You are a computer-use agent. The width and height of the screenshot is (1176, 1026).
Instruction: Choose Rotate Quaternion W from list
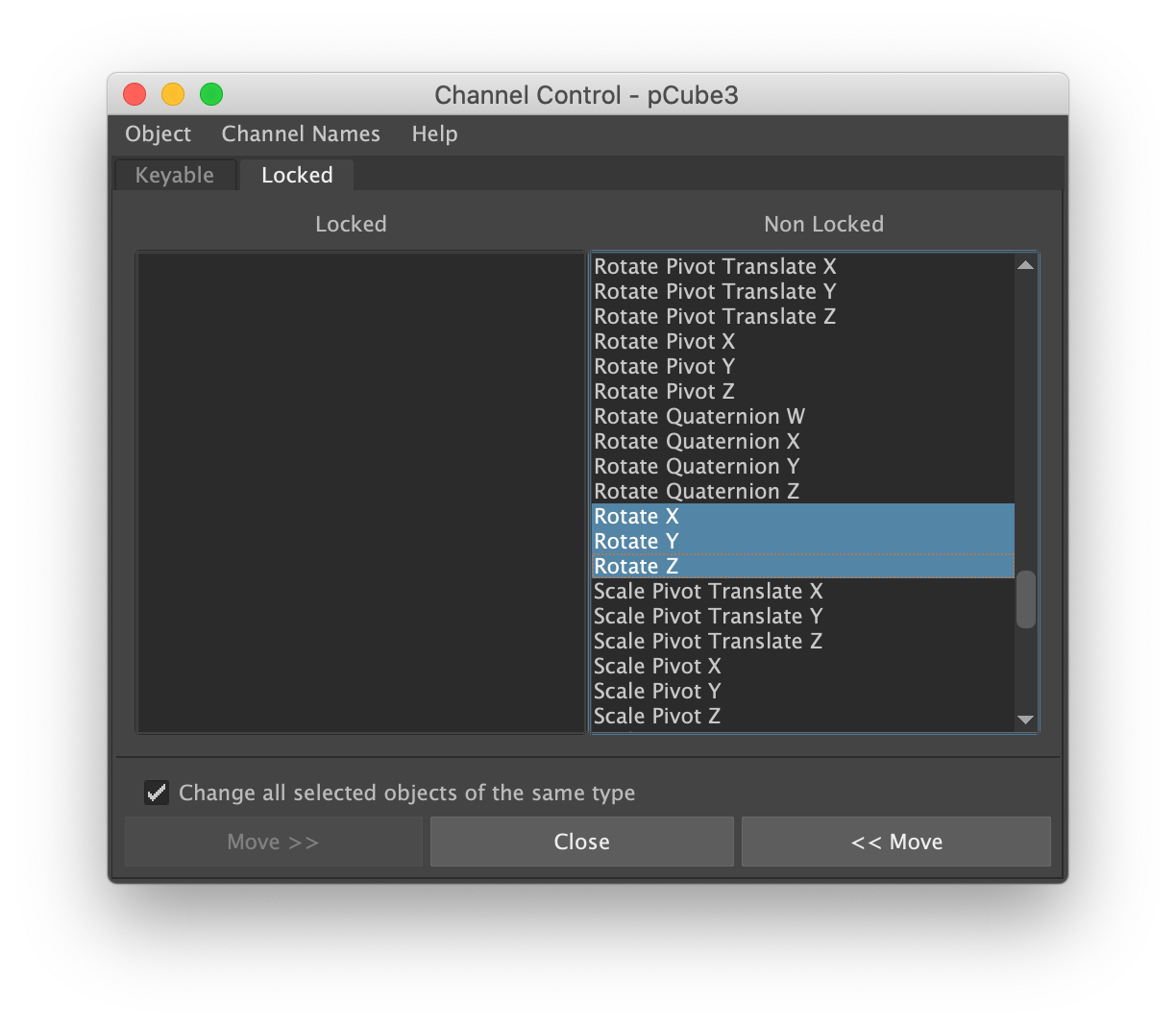point(699,417)
